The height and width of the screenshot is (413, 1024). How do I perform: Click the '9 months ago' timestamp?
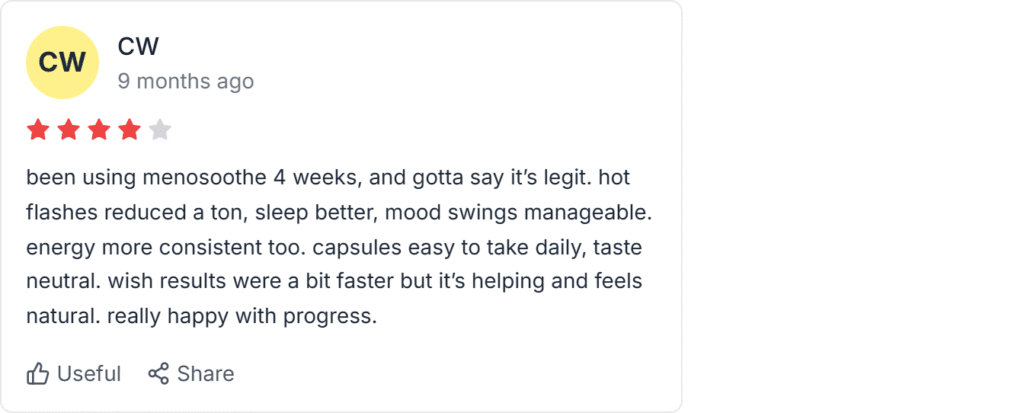[x=185, y=82]
